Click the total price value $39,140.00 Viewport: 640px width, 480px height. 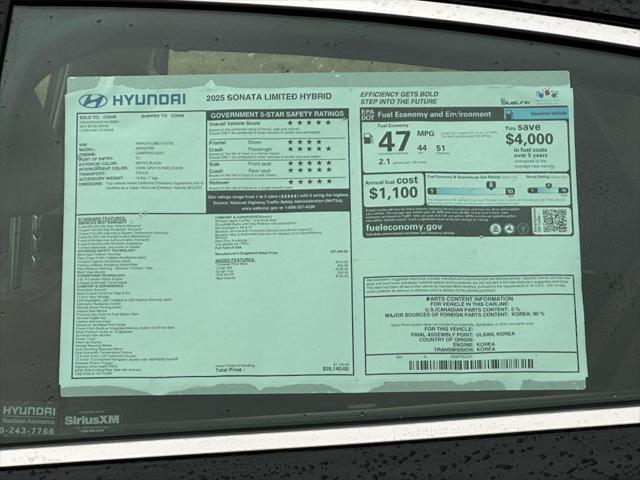(x=336, y=369)
